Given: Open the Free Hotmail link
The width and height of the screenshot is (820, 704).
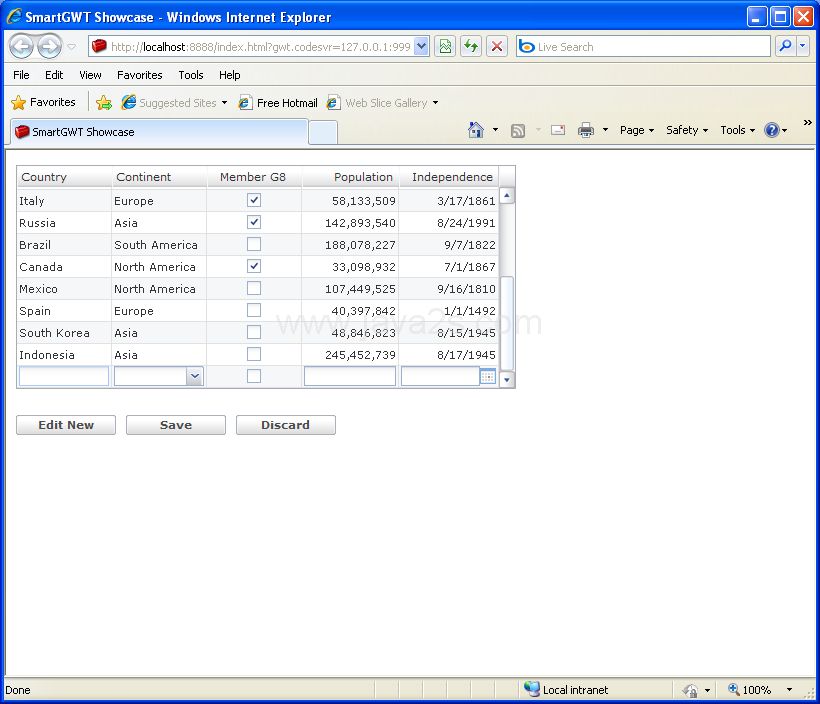Looking at the screenshot, I should pos(278,103).
